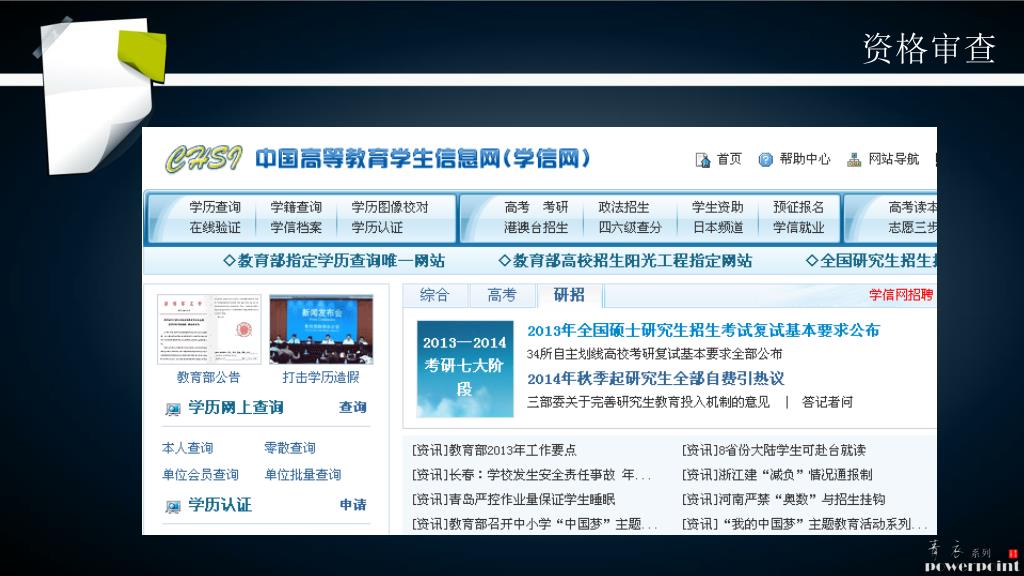Open news item 青岛严控作业量保证学生睡眠

pyautogui.click(x=514, y=500)
